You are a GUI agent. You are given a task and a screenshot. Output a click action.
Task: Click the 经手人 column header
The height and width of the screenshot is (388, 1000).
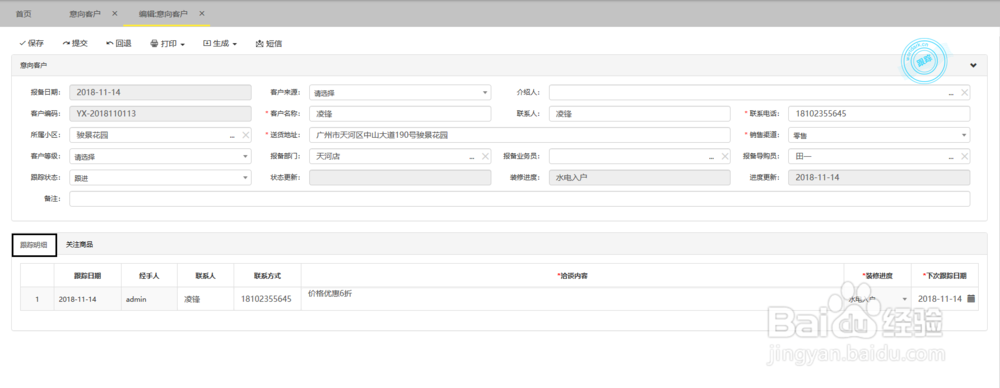149,276
